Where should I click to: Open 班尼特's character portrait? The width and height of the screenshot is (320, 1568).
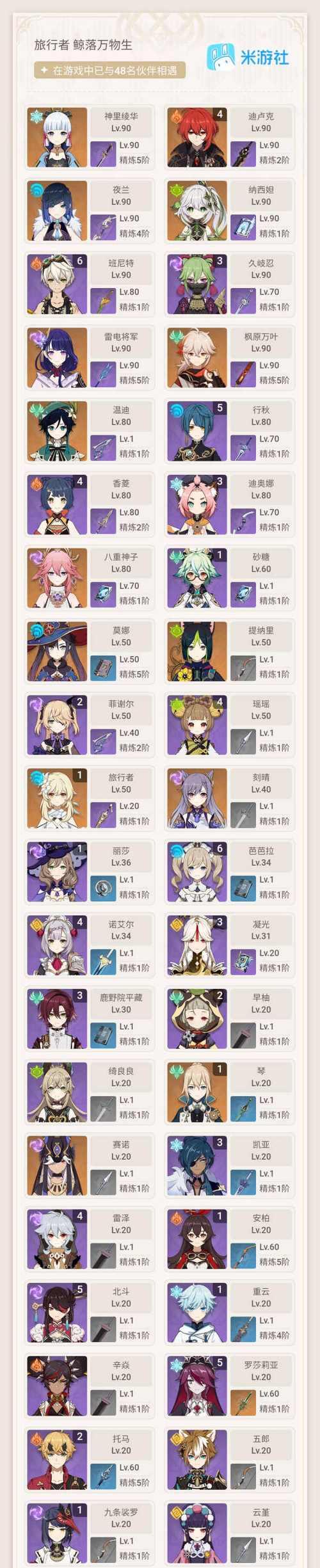point(57,284)
